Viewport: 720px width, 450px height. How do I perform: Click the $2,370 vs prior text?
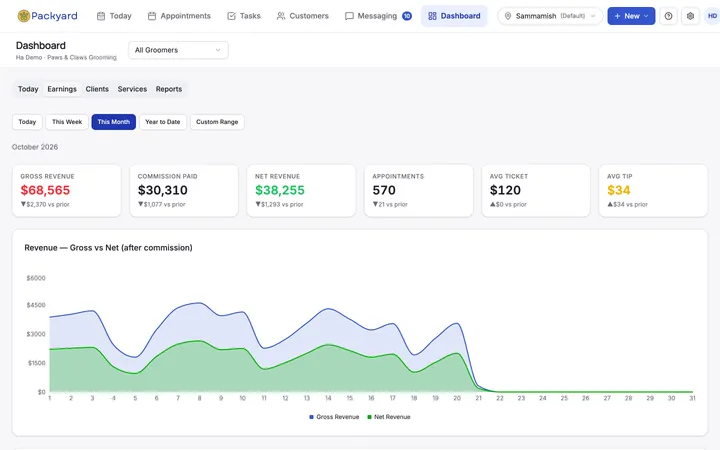(x=45, y=204)
